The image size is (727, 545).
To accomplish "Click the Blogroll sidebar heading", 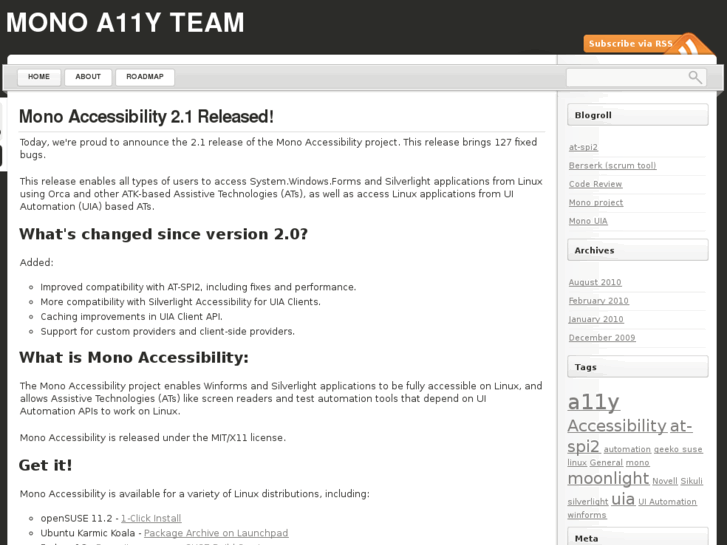I will (x=638, y=115).
